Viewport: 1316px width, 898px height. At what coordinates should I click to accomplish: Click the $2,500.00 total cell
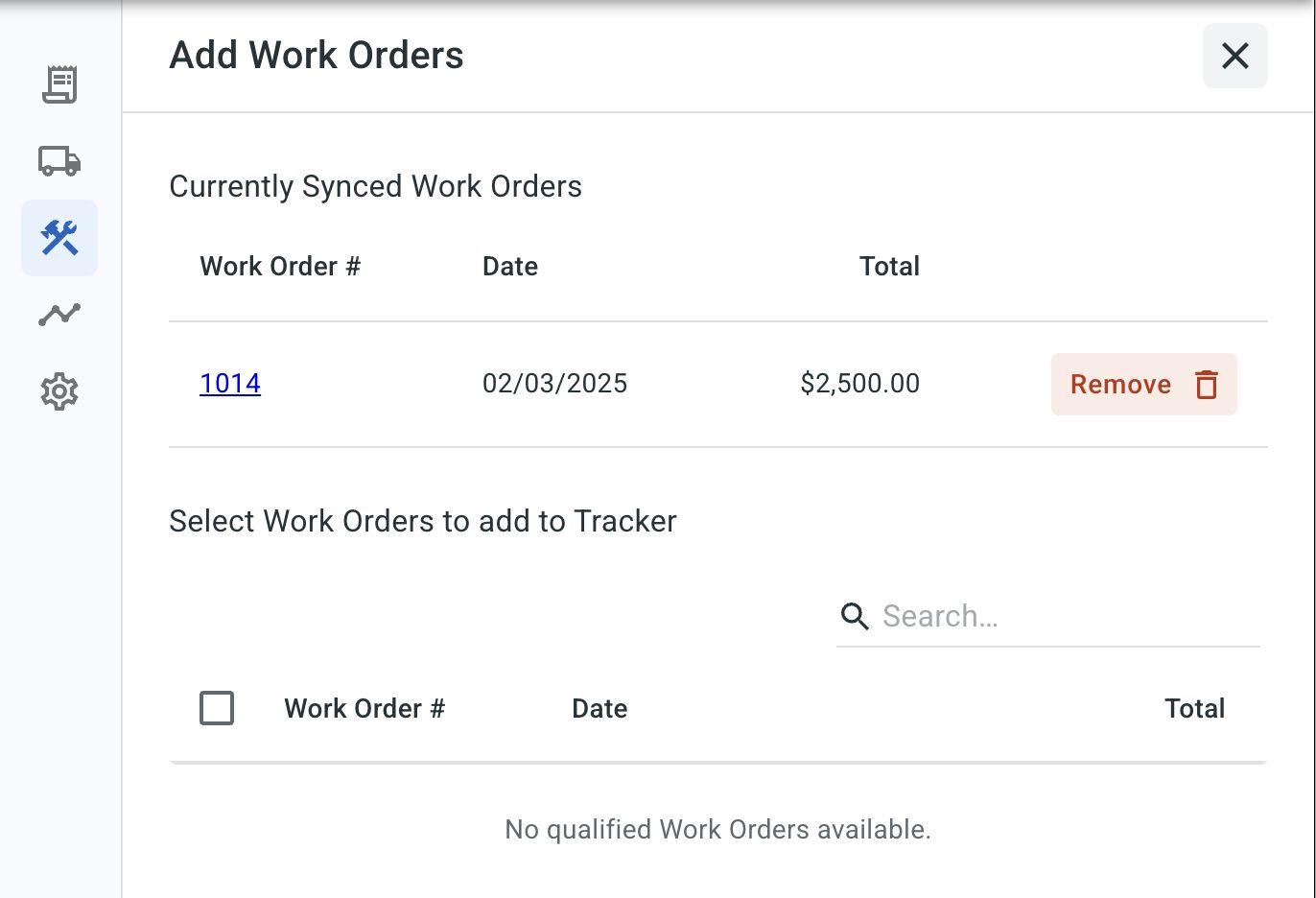859,384
